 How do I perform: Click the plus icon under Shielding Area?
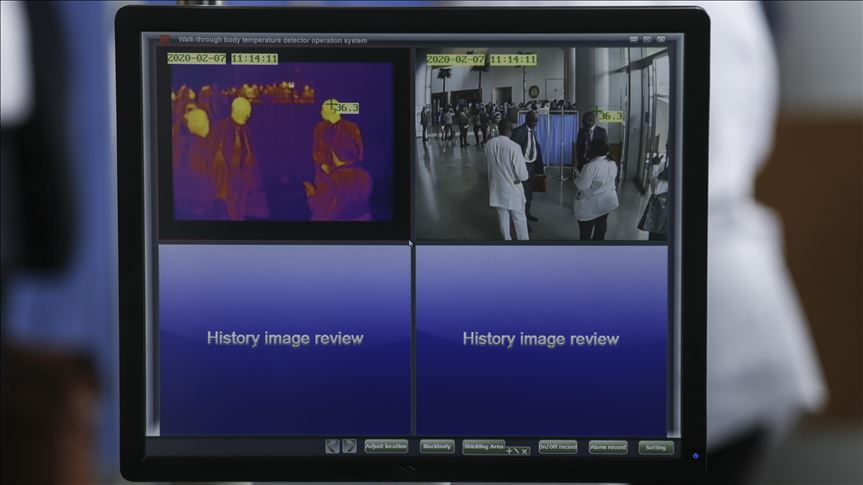pyautogui.click(x=508, y=452)
